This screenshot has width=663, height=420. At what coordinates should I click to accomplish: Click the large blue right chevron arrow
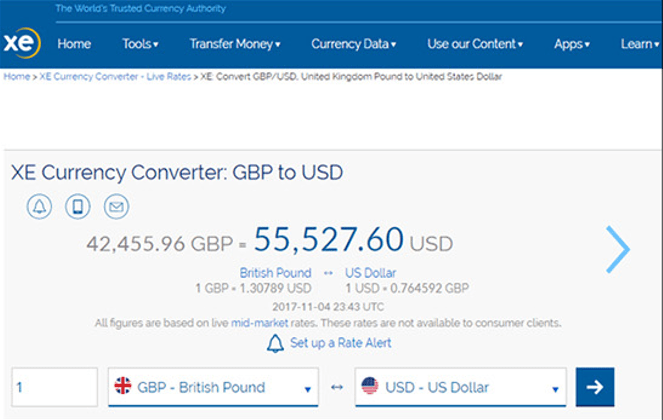[x=618, y=249]
